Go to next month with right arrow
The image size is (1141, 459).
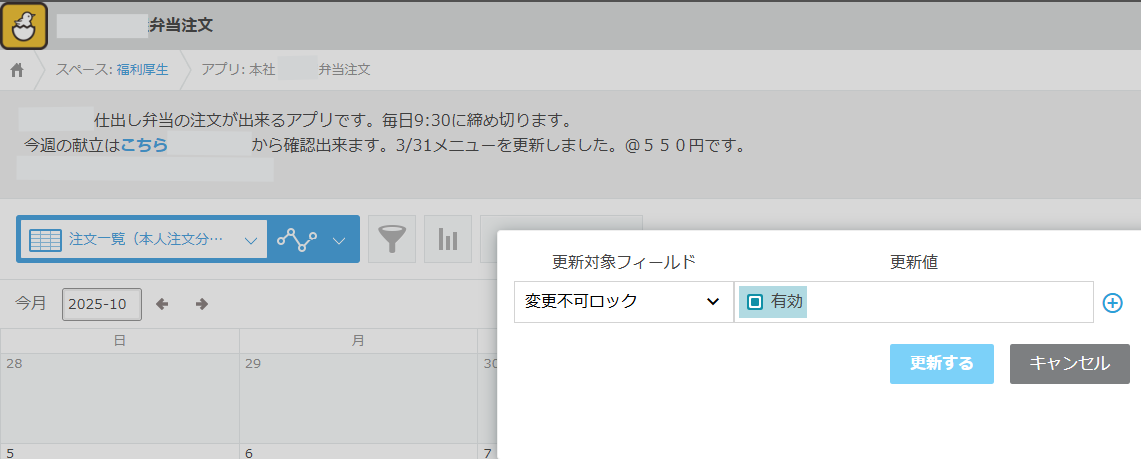(201, 304)
